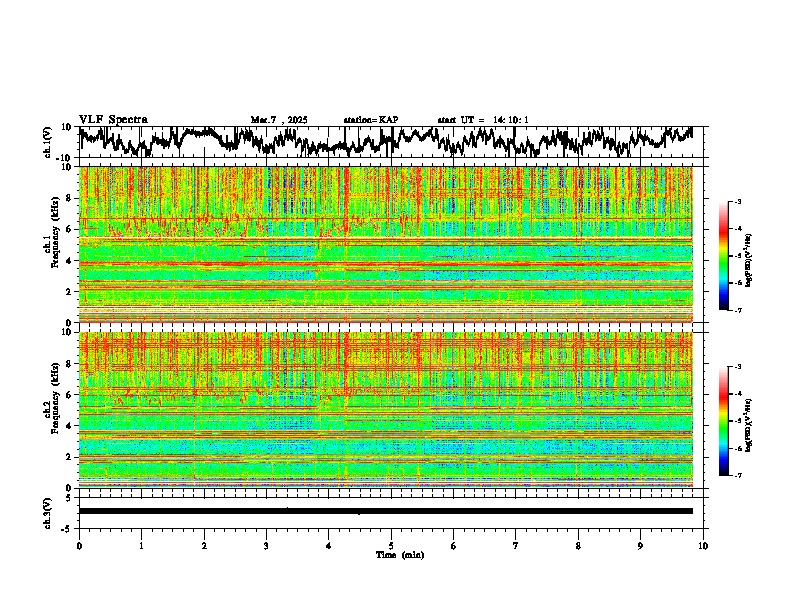Click the ch.1 spectrogram color bar
The height and width of the screenshot is (612, 792).
click(x=724, y=256)
